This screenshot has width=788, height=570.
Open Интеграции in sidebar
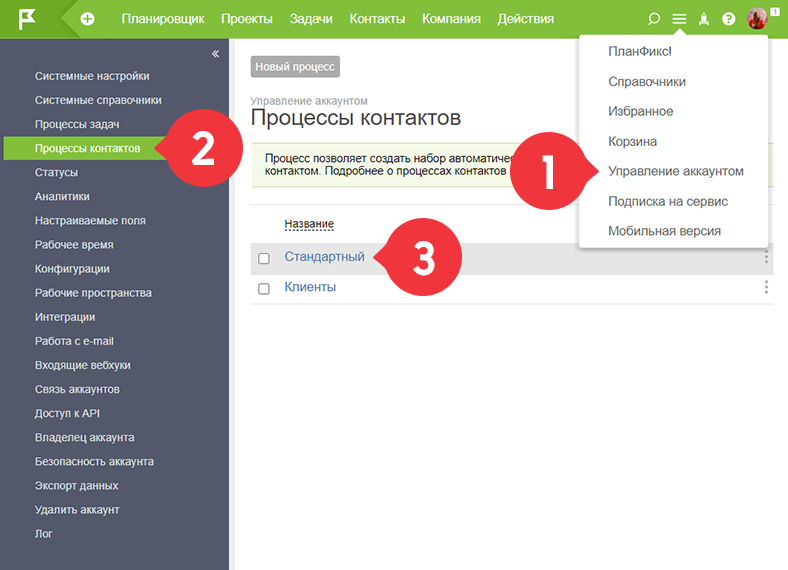(x=65, y=317)
